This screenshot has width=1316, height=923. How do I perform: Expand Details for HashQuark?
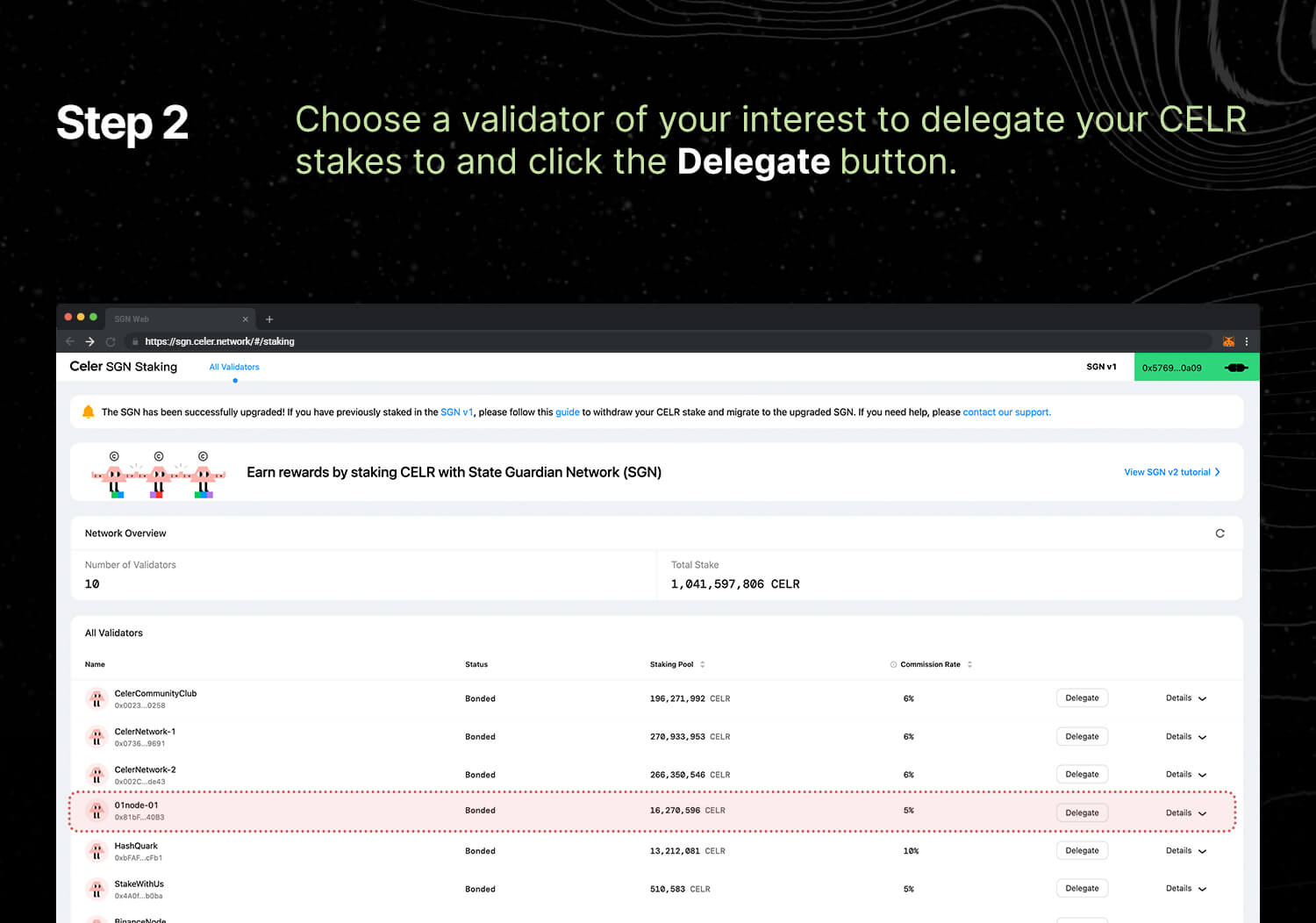(x=1186, y=851)
